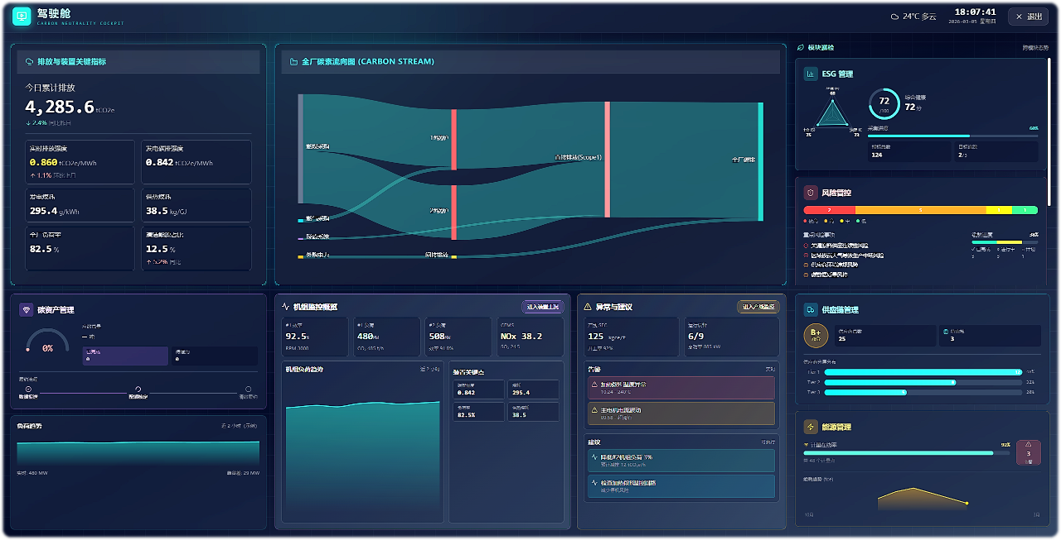Select the purple highlighted carbon asset tab
Viewport: 1061px width, 540px height.
click(x=125, y=356)
